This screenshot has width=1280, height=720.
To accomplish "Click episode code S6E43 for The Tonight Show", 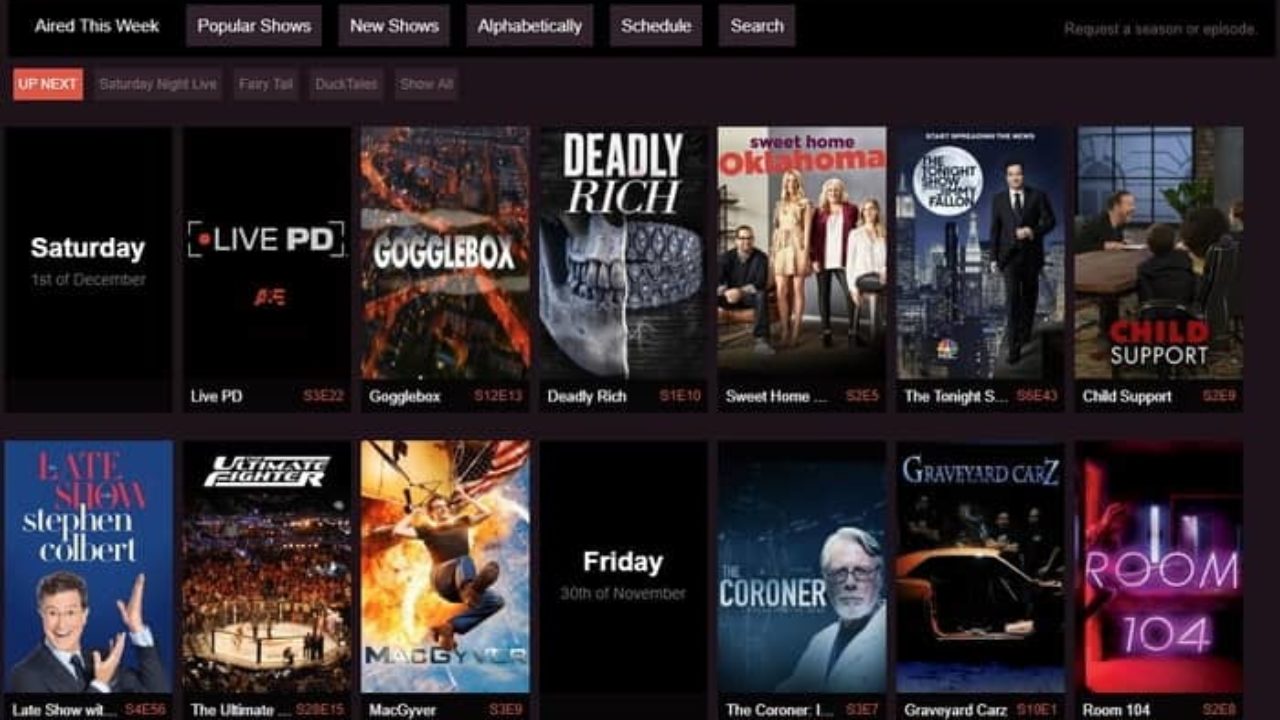I will pyautogui.click(x=1037, y=396).
